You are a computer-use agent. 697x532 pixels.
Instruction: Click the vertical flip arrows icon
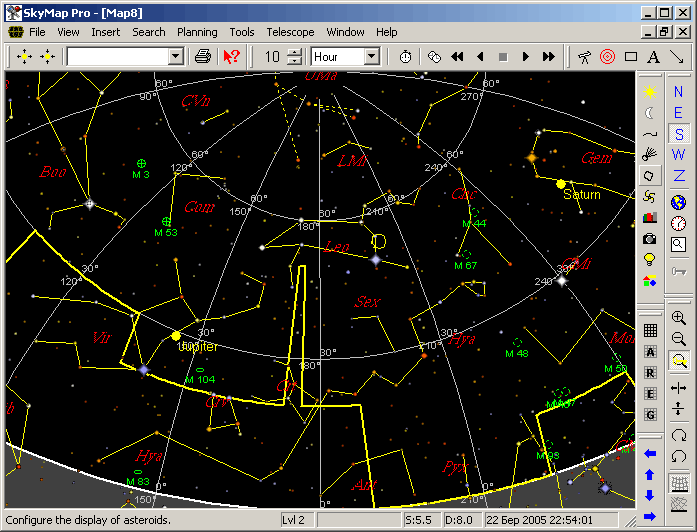[x=678, y=408]
